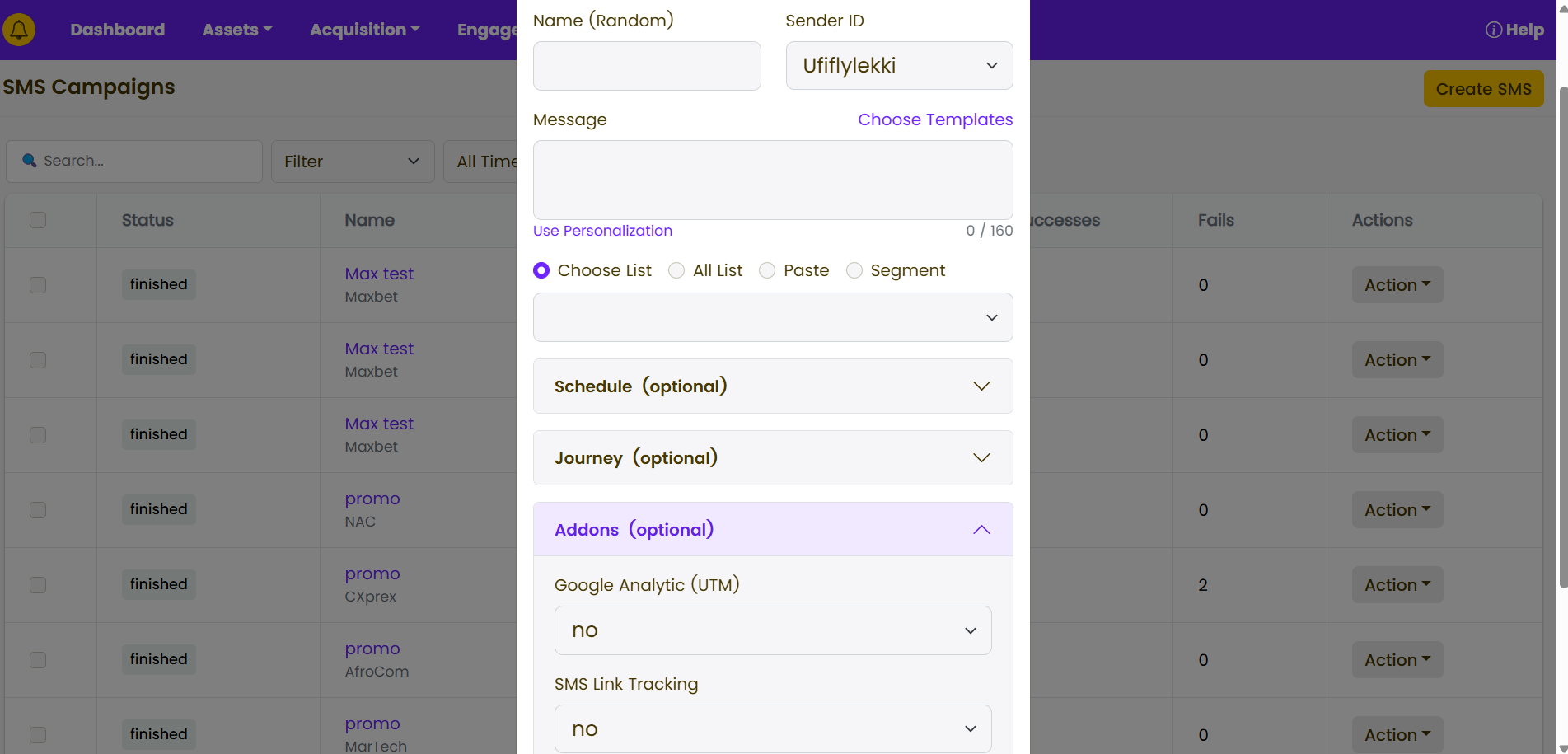Screen dimensions: 1568x754
Task: Open the Help icon link
Action: coord(1493,30)
